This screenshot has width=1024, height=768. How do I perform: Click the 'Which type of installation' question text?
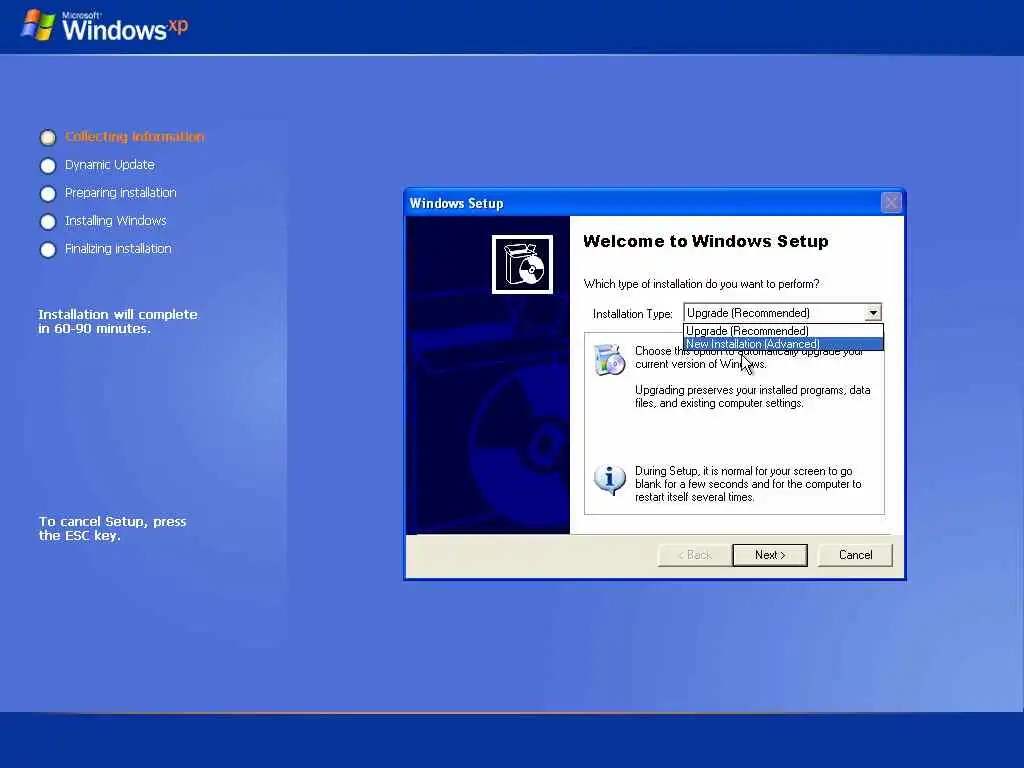(x=701, y=284)
